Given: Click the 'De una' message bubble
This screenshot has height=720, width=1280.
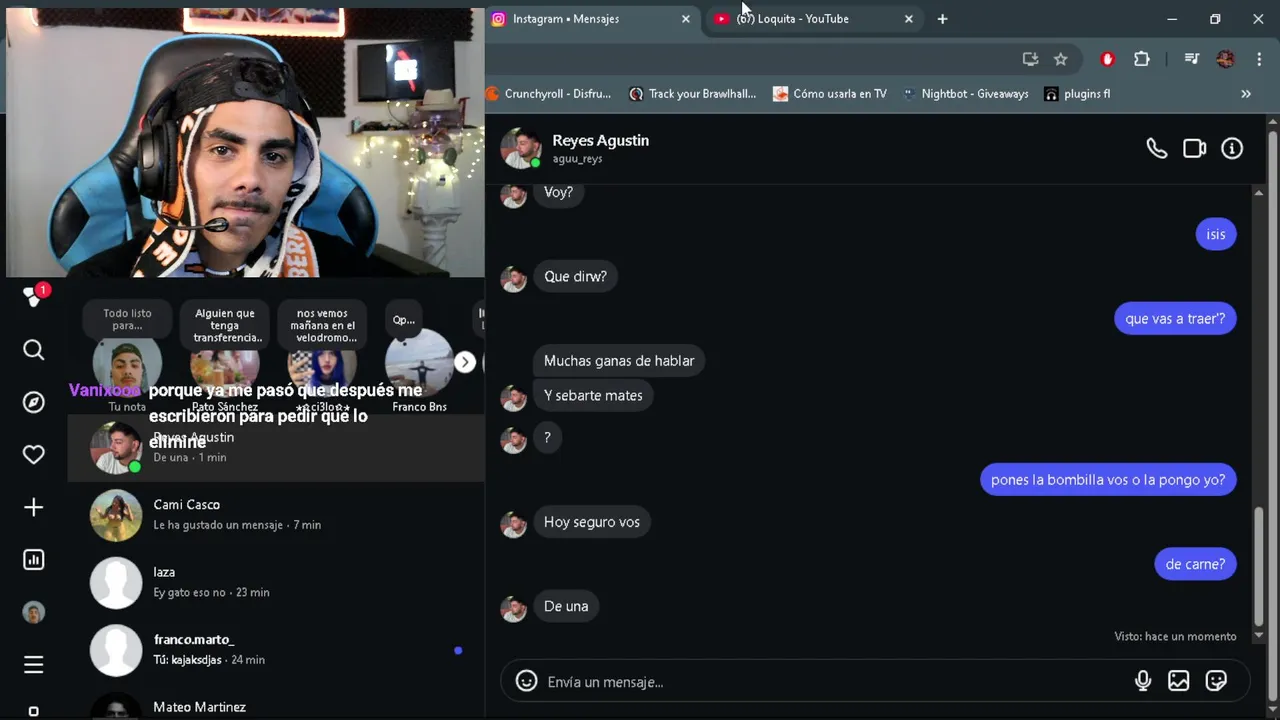Looking at the screenshot, I should click(566, 606).
